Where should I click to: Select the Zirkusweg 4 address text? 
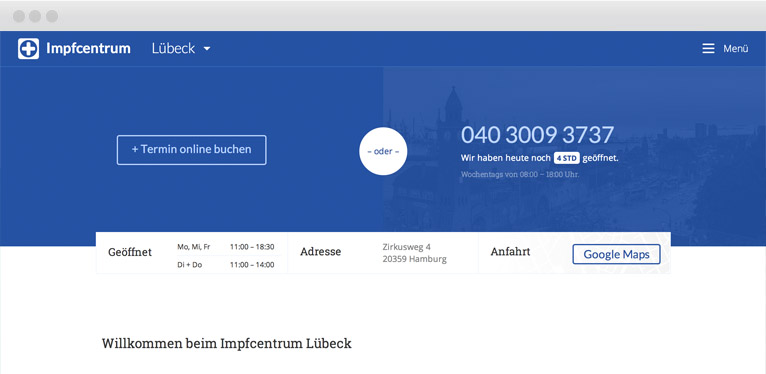[406, 247]
